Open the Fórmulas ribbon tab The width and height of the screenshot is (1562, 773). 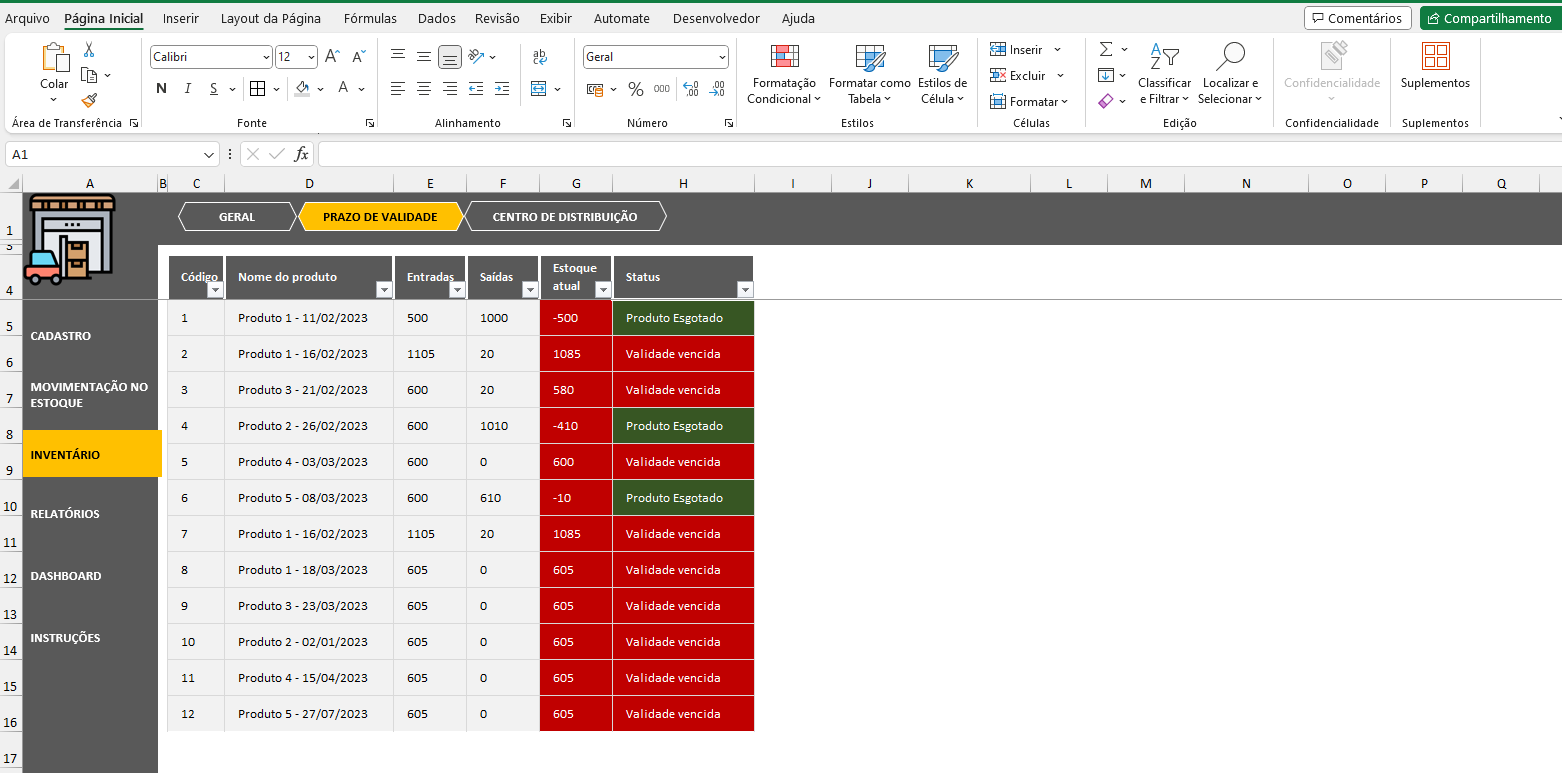coord(370,18)
